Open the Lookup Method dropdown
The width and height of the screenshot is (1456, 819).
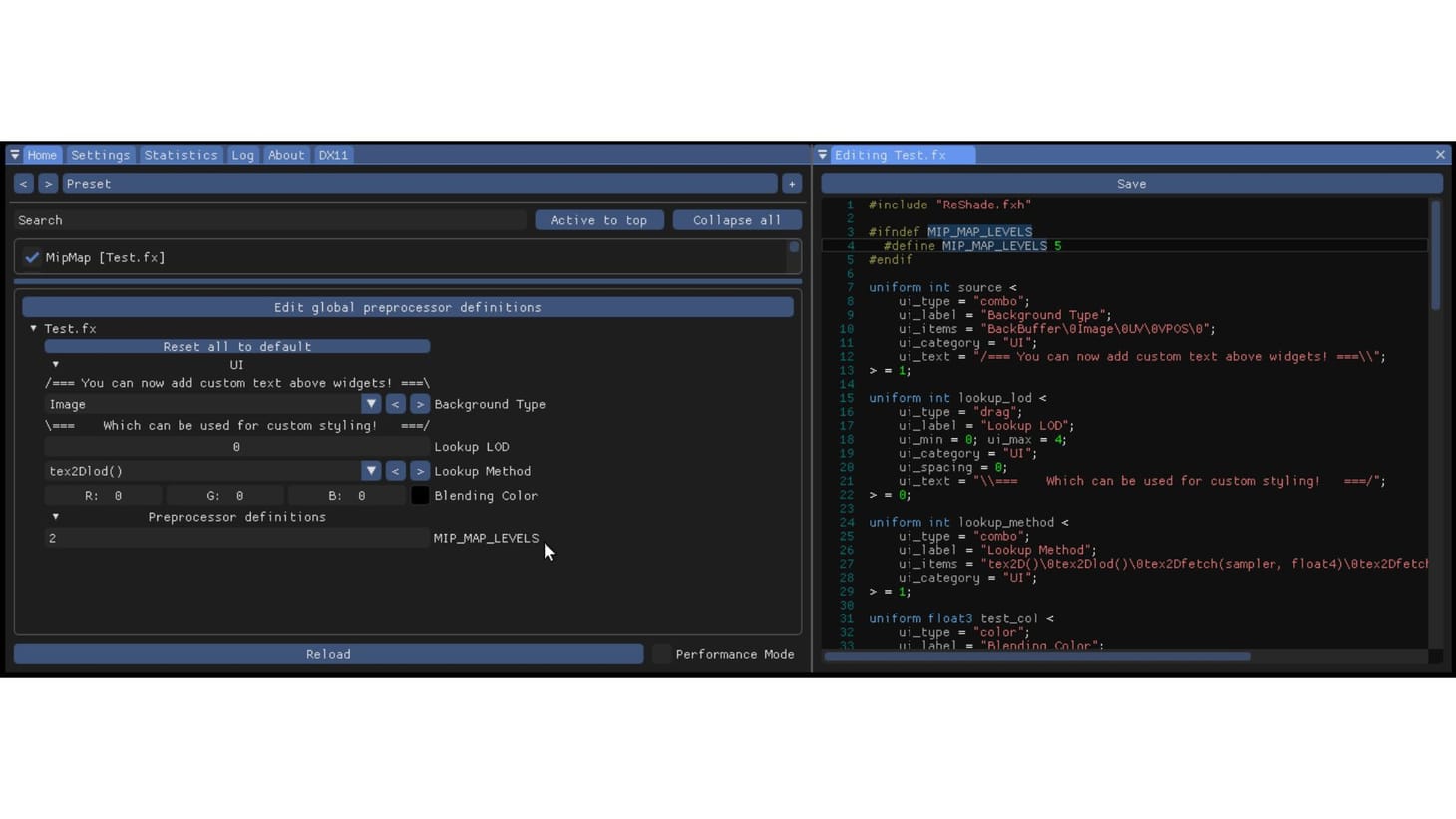(x=371, y=470)
